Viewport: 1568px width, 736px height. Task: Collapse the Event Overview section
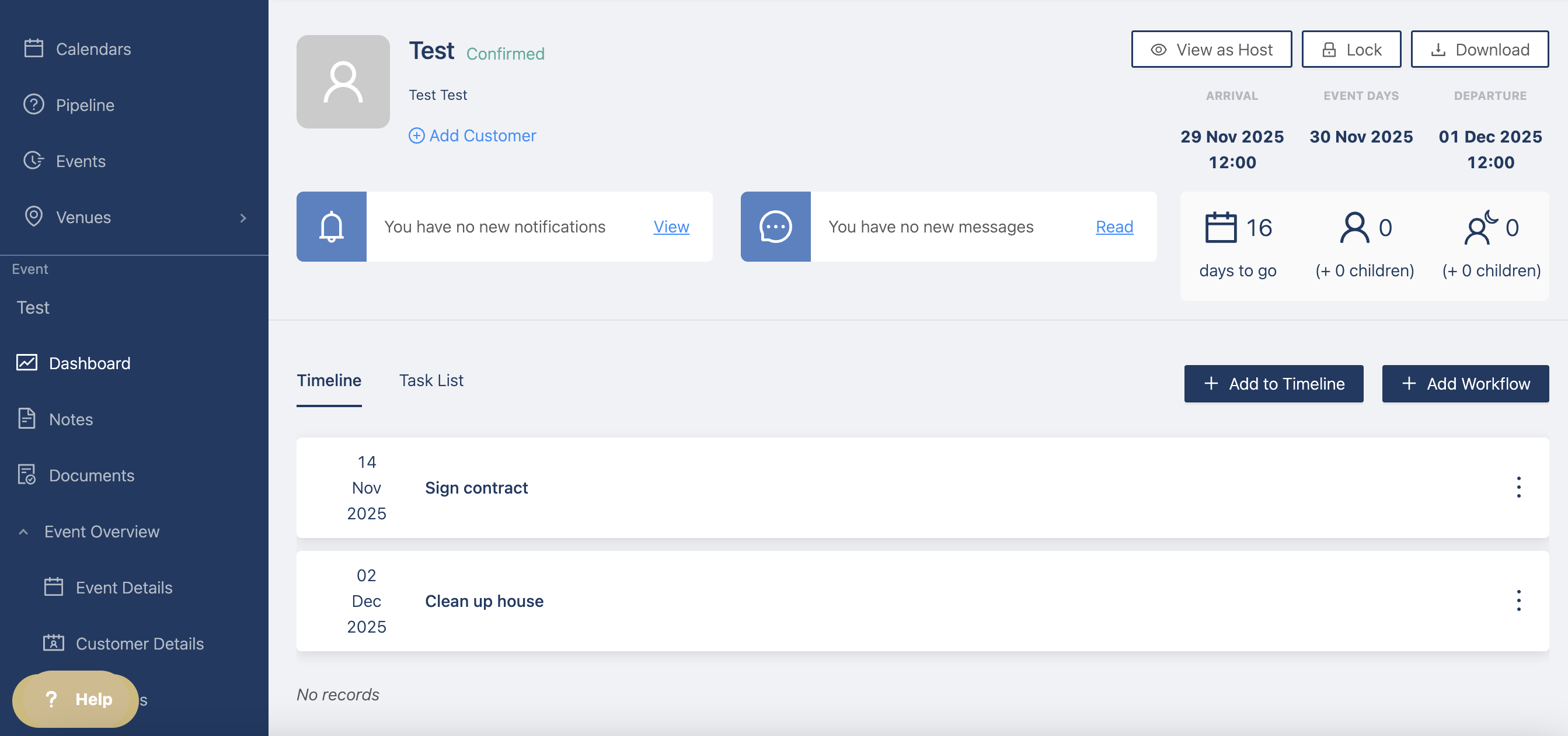tap(23, 532)
